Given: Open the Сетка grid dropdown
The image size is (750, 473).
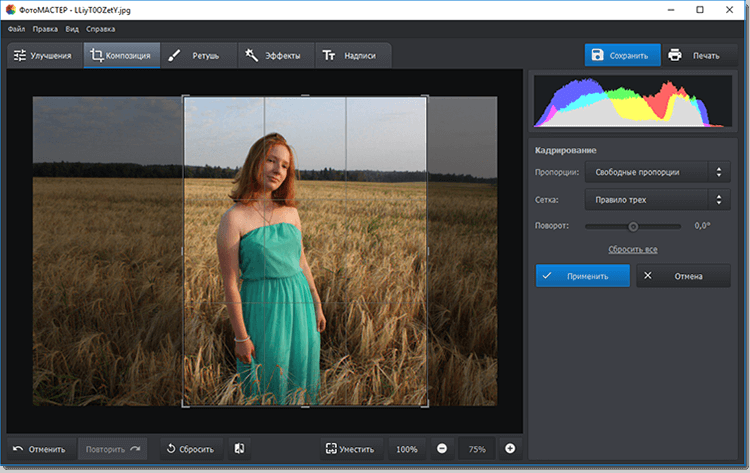Looking at the screenshot, I should tap(658, 200).
